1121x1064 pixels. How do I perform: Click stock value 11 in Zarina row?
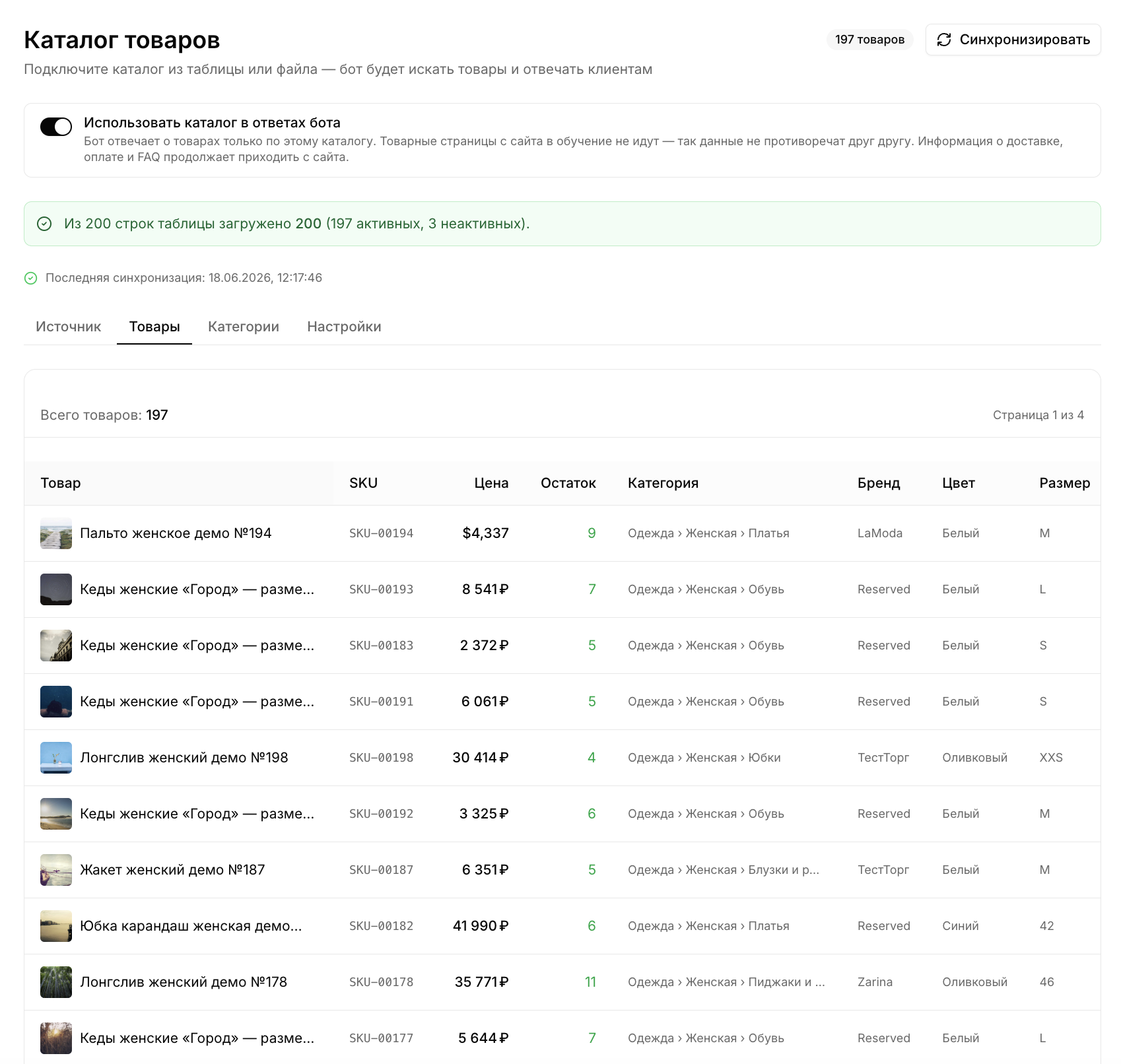(590, 982)
